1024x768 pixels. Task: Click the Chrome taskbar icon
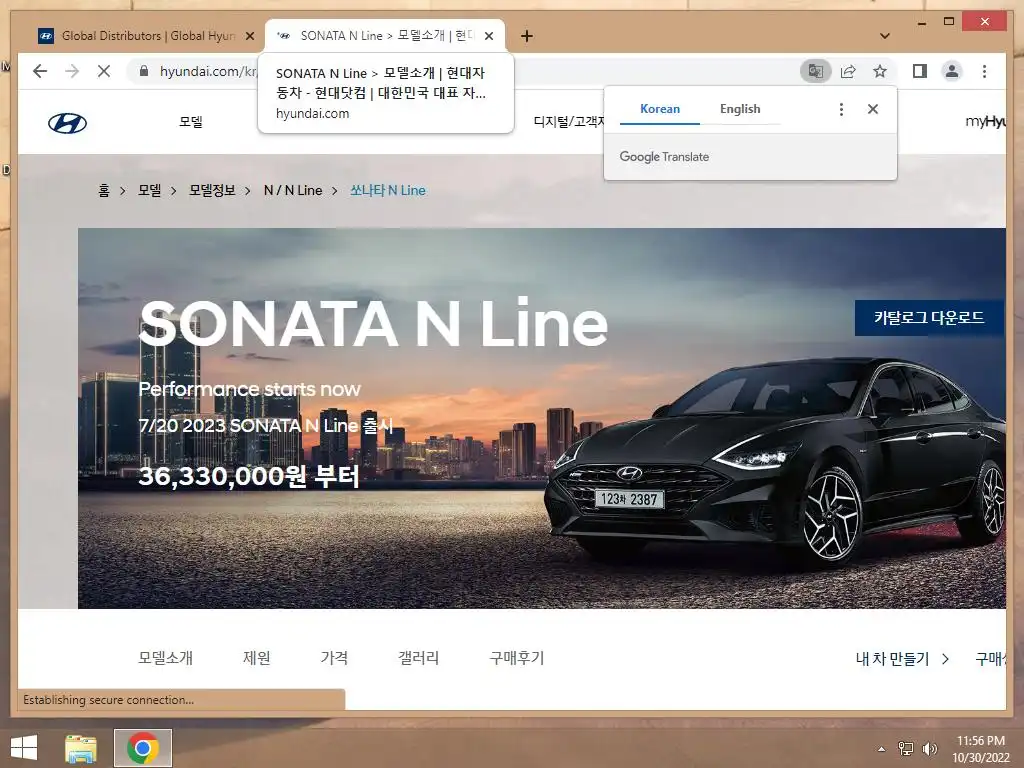pyautogui.click(x=143, y=748)
